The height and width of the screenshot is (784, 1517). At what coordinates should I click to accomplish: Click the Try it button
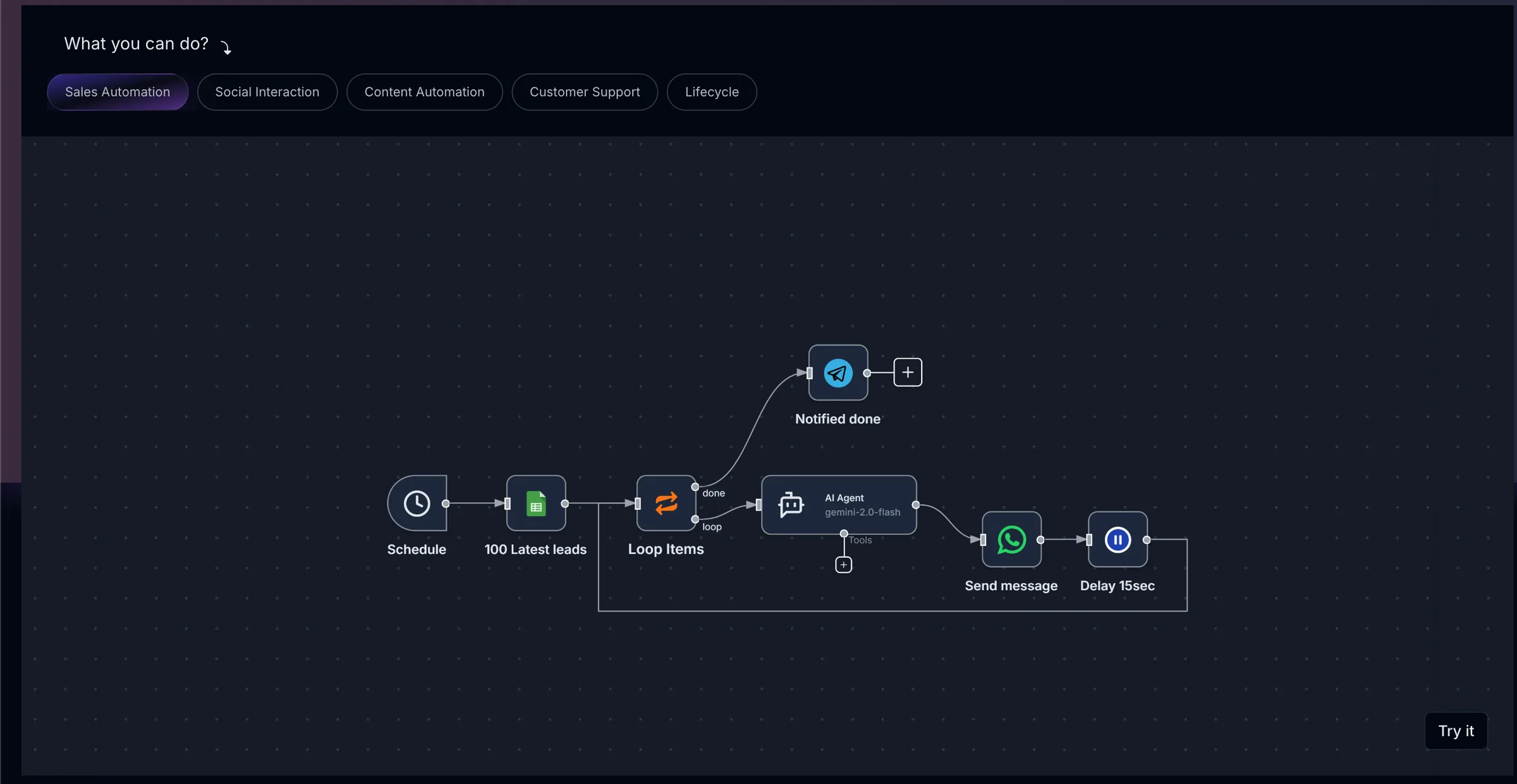pyautogui.click(x=1456, y=731)
